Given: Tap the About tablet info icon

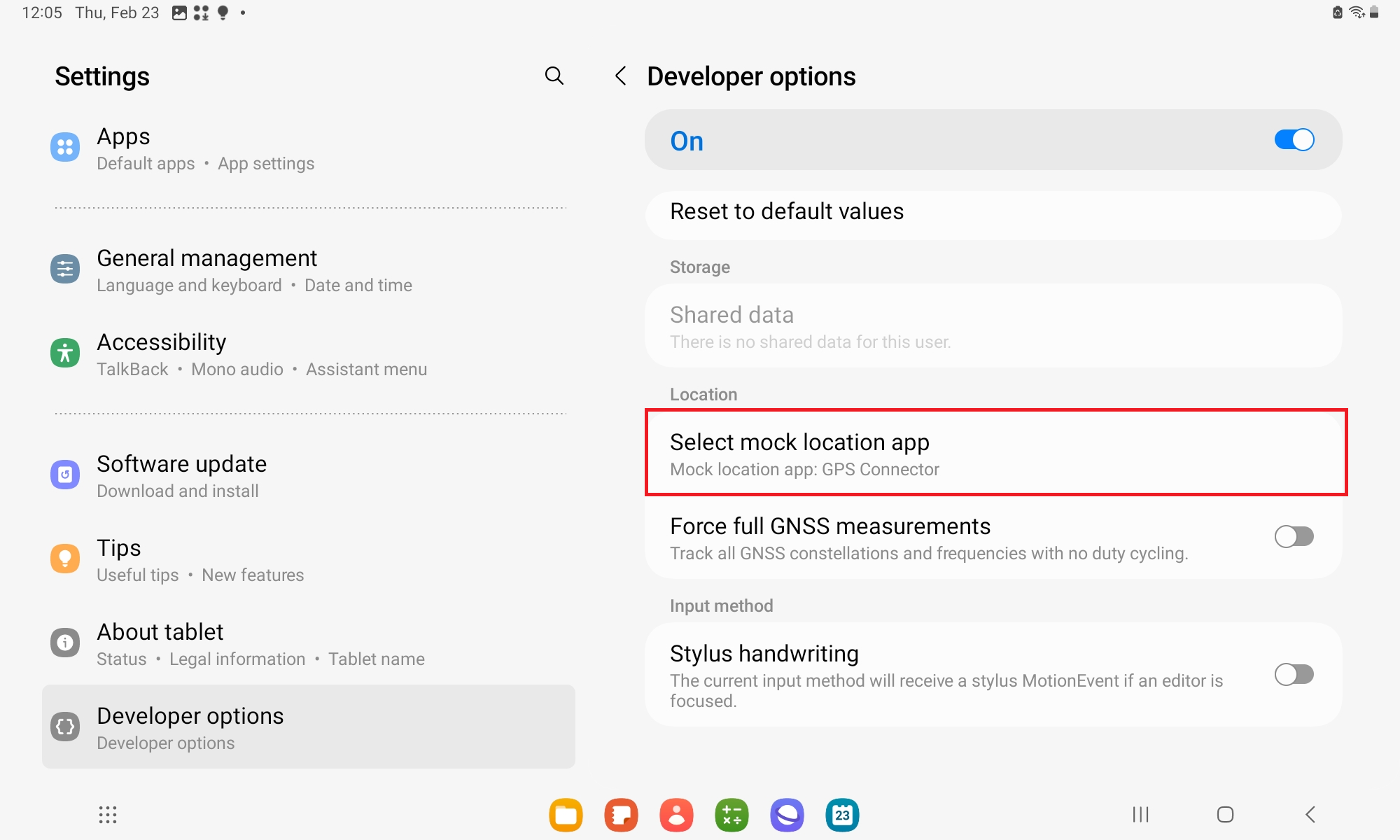Looking at the screenshot, I should click(65, 643).
